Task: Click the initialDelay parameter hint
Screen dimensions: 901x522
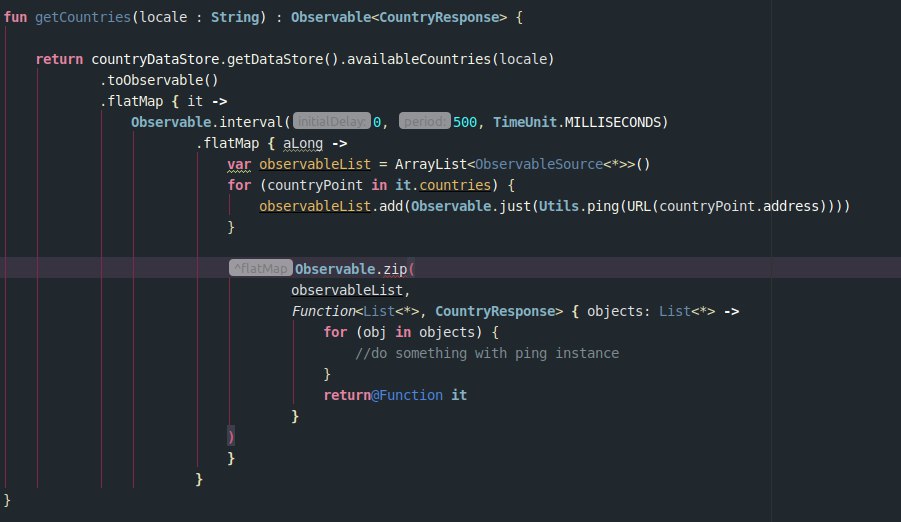Action: click(x=332, y=121)
